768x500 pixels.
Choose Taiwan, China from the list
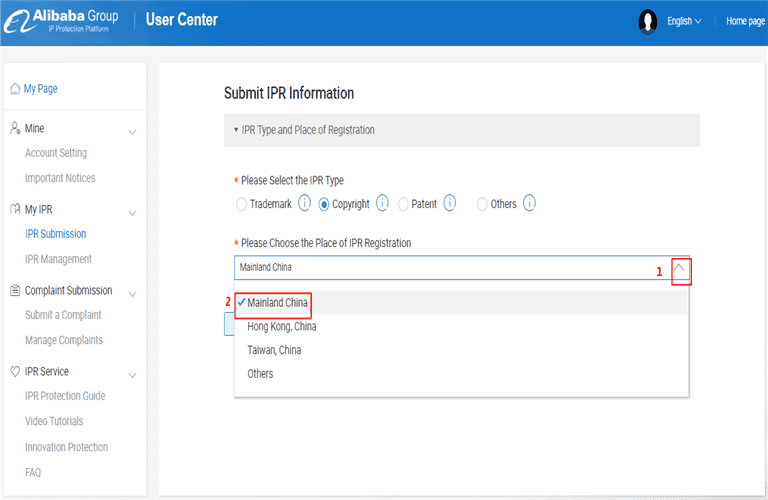coord(274,350)
